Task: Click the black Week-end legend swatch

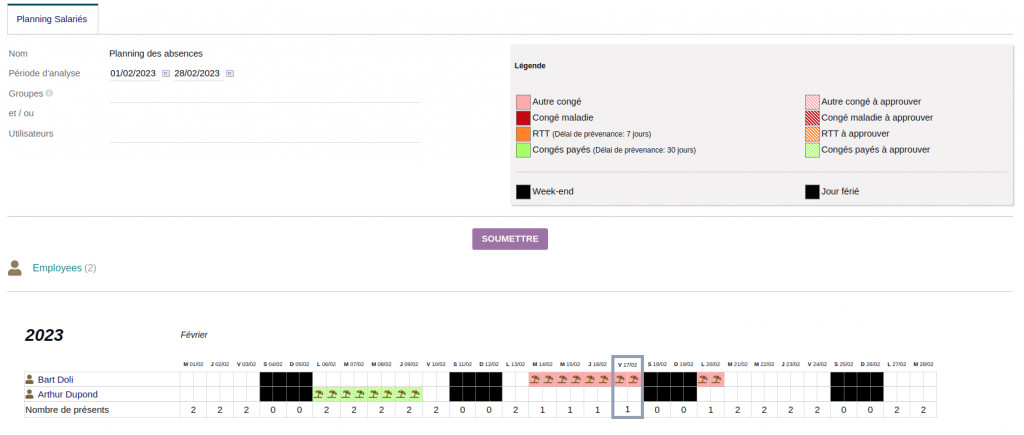Action: 523,192
